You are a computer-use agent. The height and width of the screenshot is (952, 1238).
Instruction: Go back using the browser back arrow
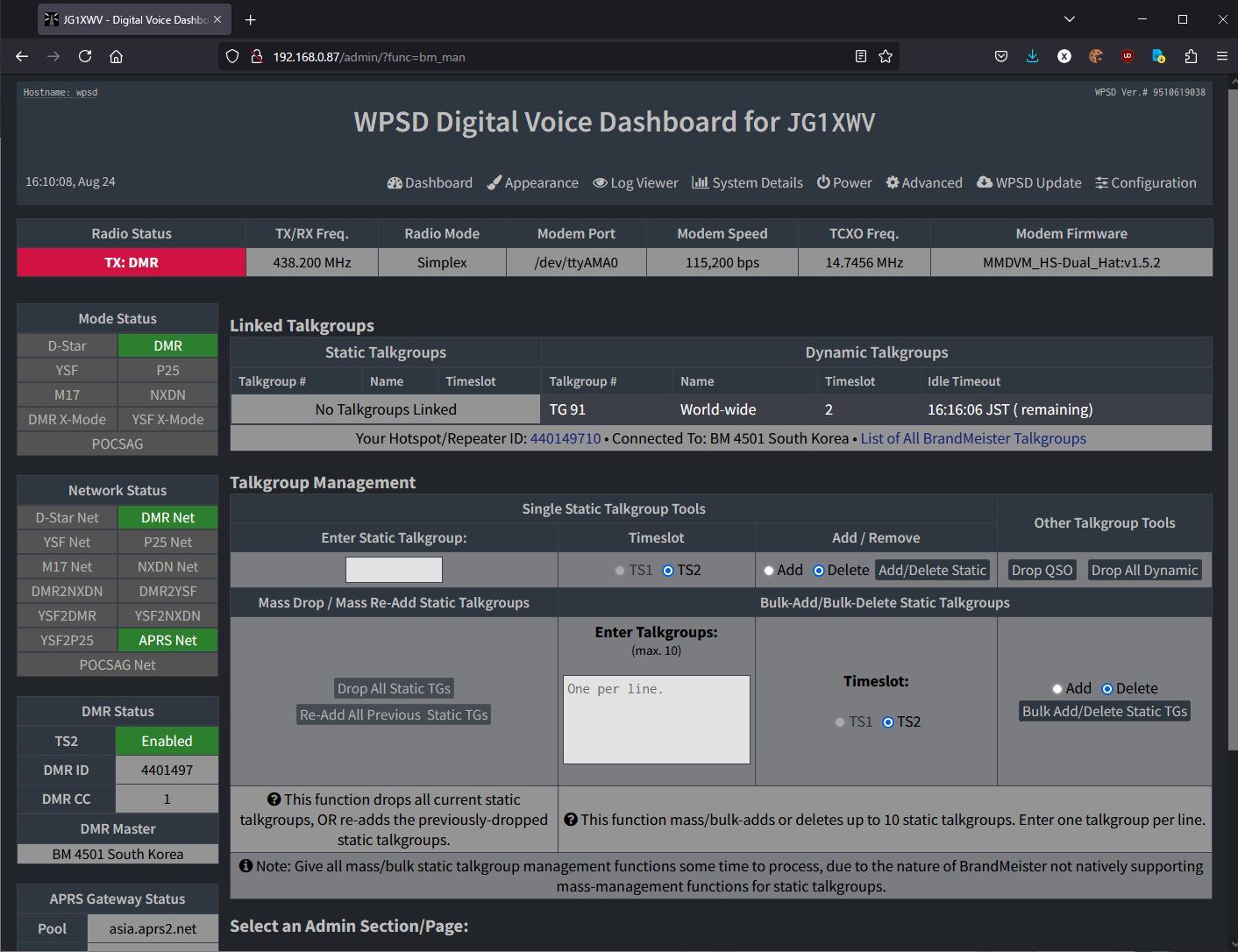pos(22,56)
